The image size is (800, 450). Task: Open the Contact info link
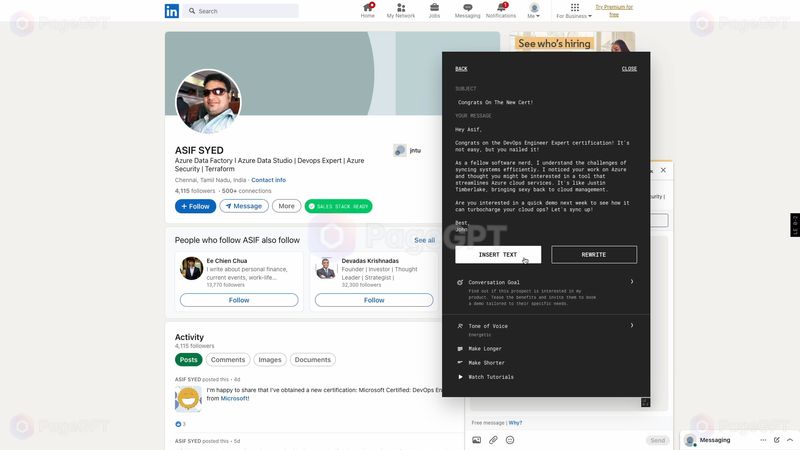[268, 180]
